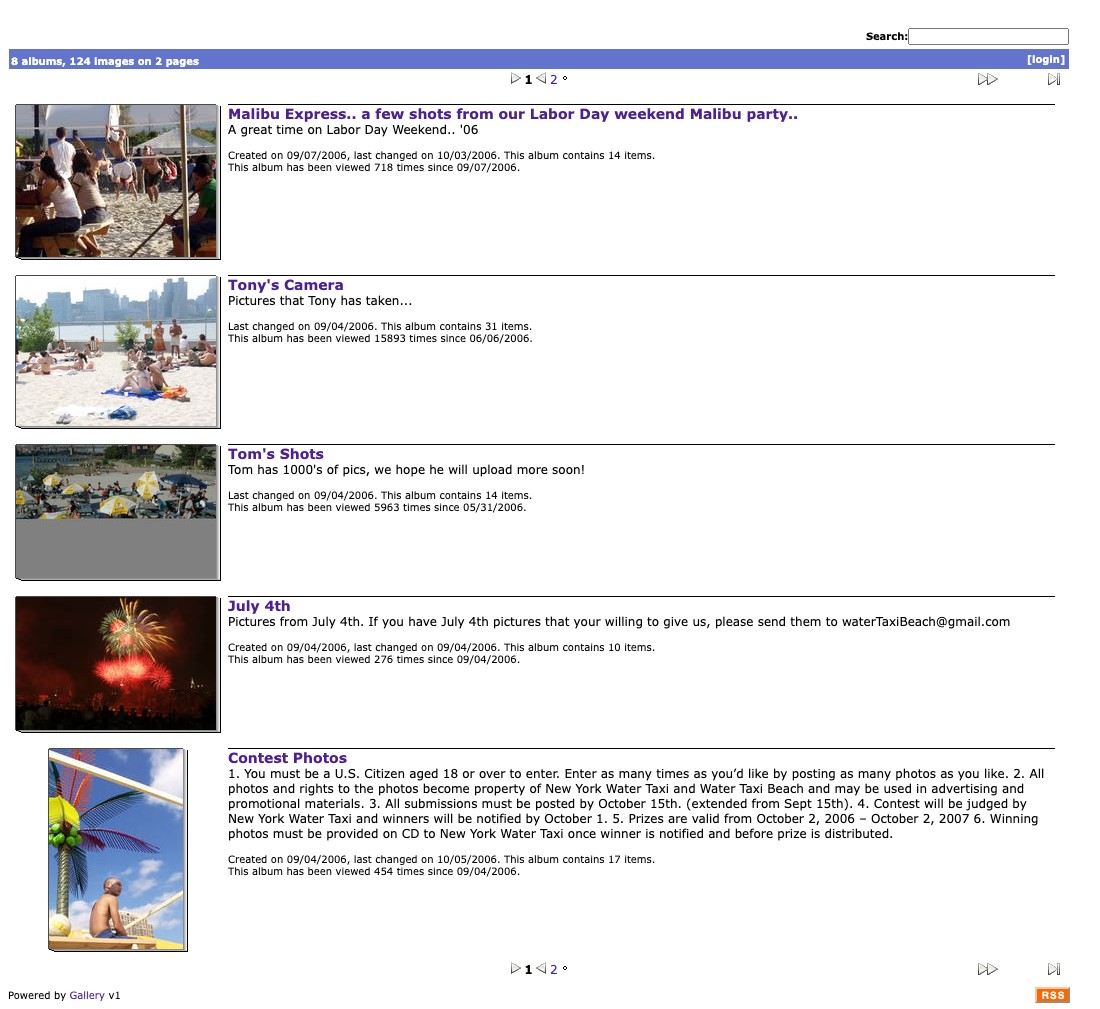Click inside the Search input field
This screenshot has height=1009, width=1100.
coord(988,36)
